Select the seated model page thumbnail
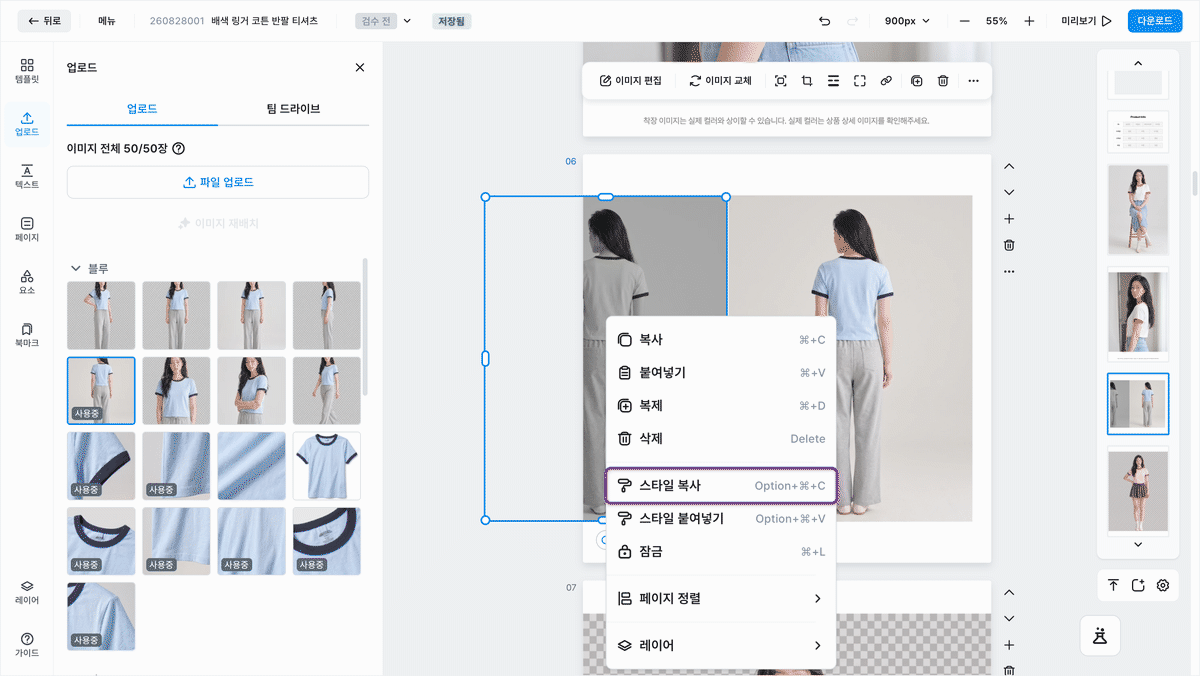1200x676 pixels. coord(1138,210)
